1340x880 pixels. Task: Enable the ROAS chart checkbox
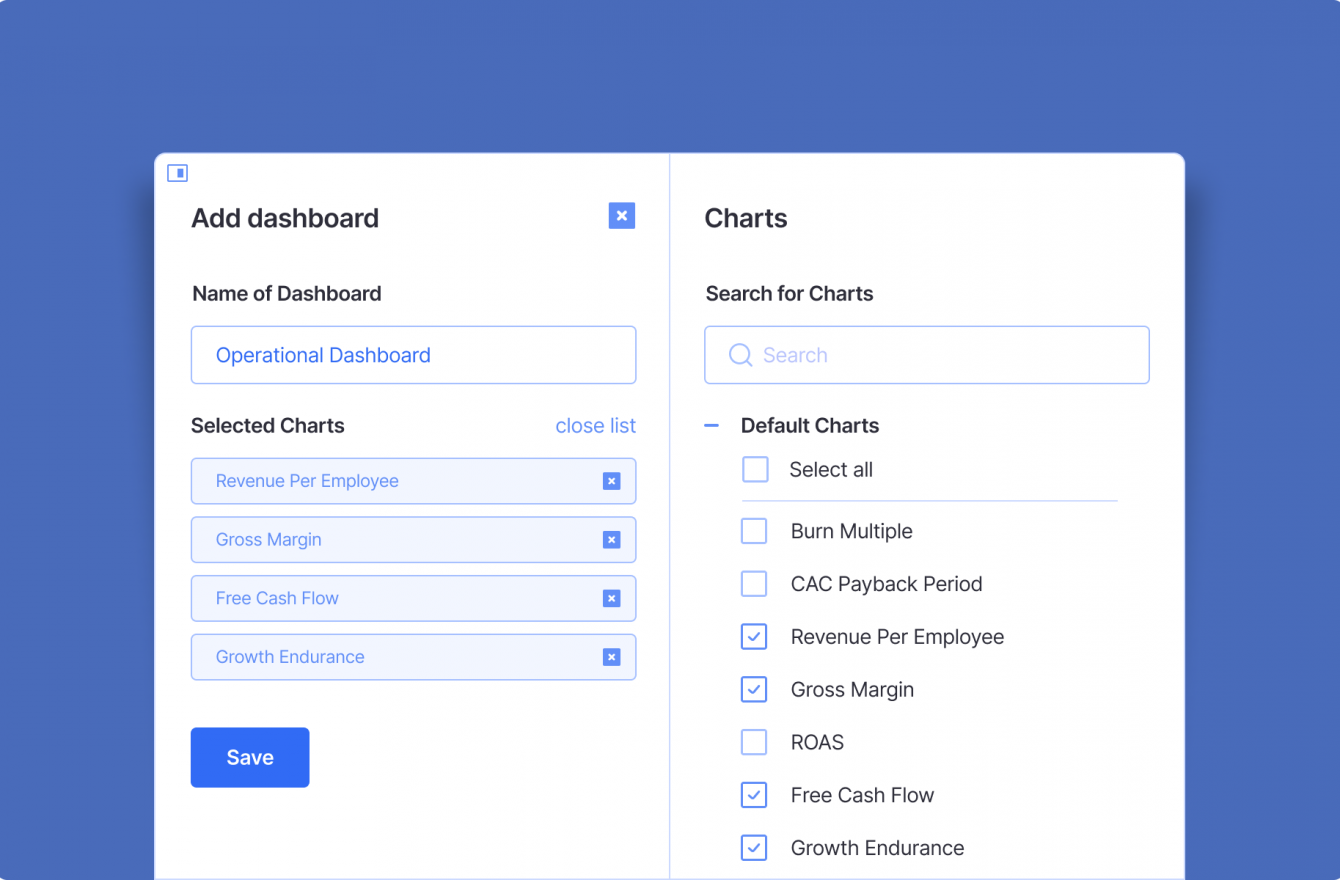pyautogui.click(x=754, y=742)
